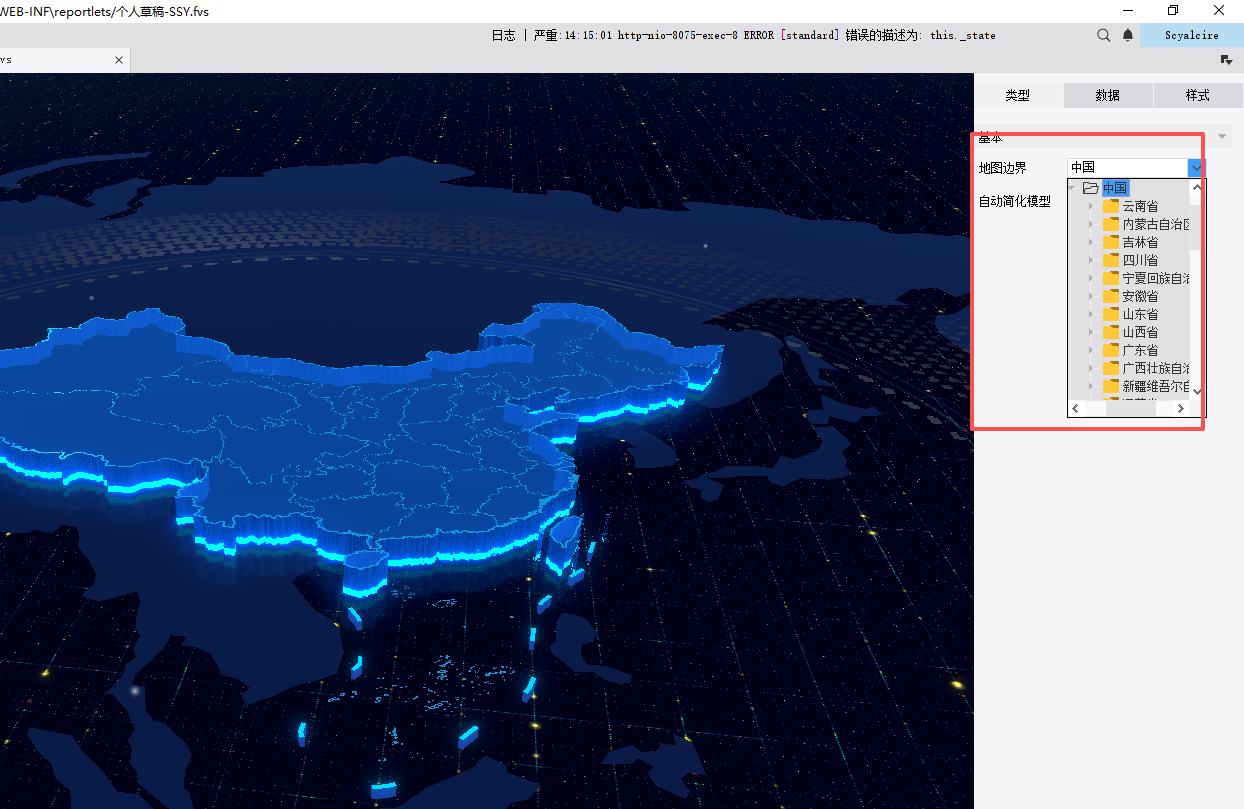This screenshot has height=809, width=1244.
Task: Switch to the 样式 tab
Action: point(1197,96)
